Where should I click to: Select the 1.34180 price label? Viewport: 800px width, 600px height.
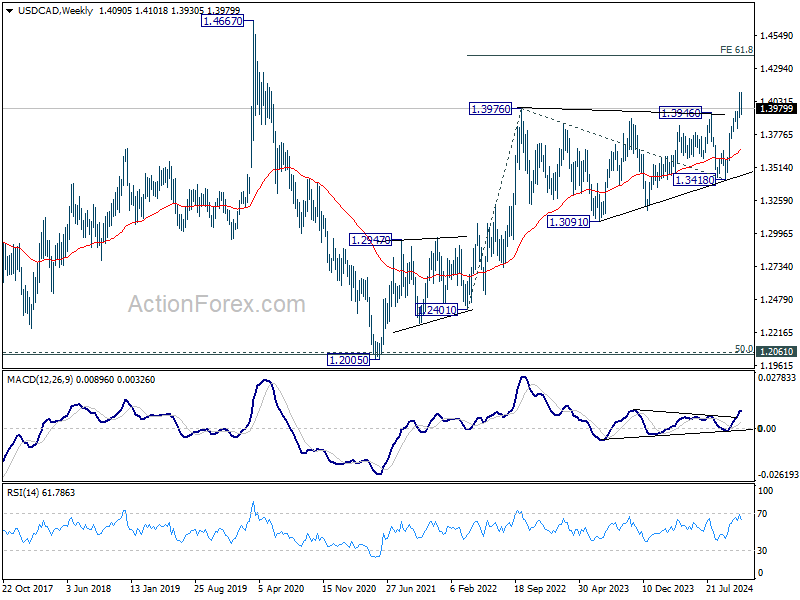[x=694, y=180]
